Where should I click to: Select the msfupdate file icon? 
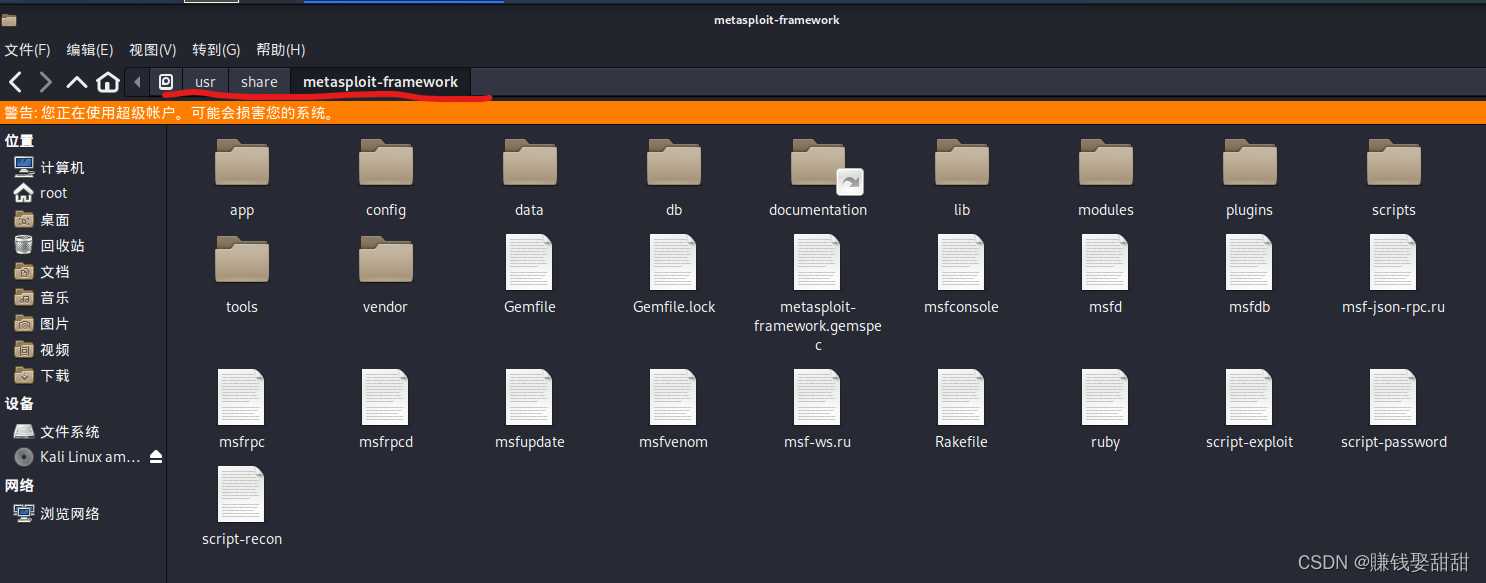529,397
